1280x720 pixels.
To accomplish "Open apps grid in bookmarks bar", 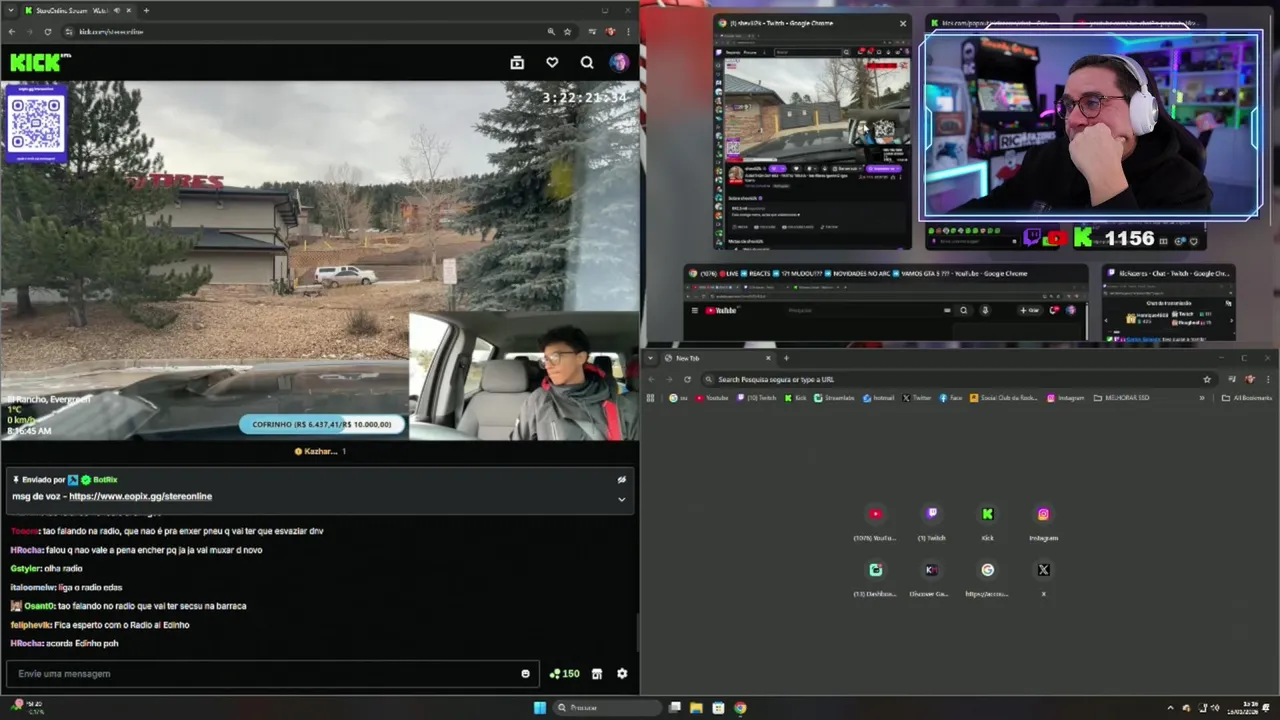I will (651, 398).
